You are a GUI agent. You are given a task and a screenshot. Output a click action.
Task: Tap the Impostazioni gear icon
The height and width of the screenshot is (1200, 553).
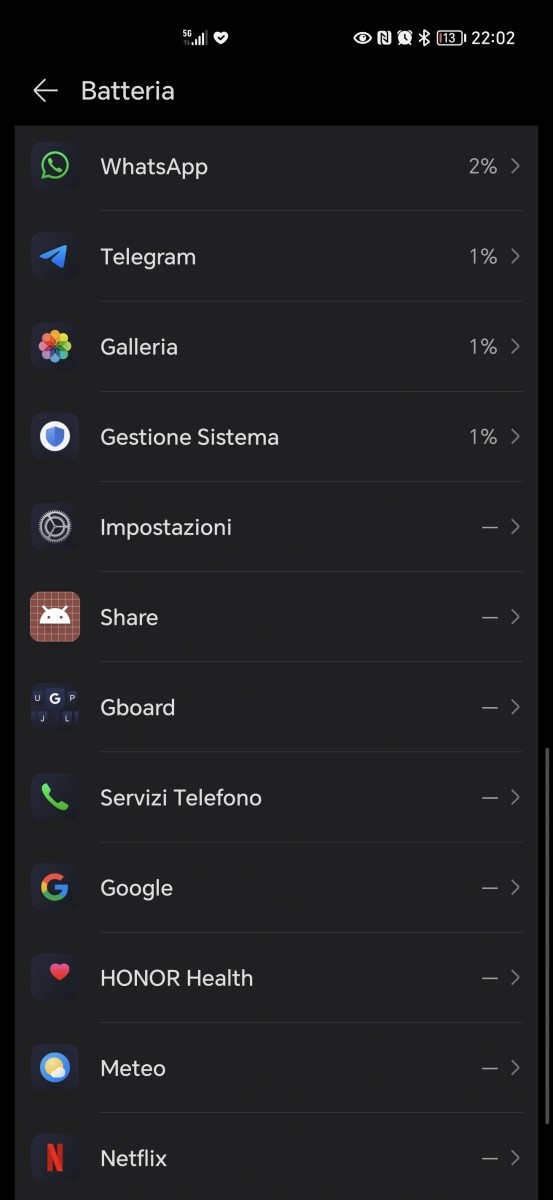pos(55,527)
